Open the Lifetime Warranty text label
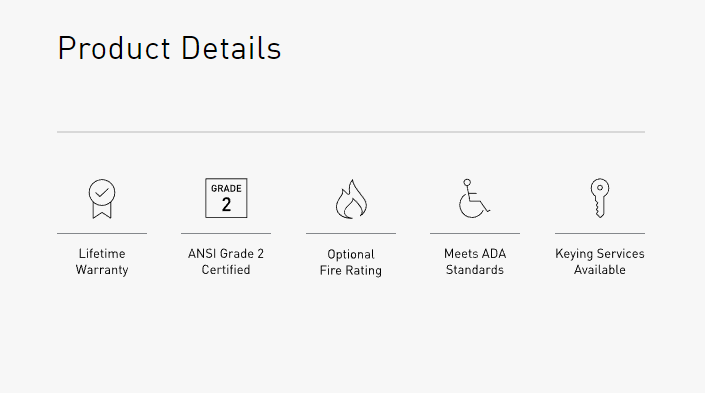Viewport: 705px width, 393px height. tap(102, 262)
